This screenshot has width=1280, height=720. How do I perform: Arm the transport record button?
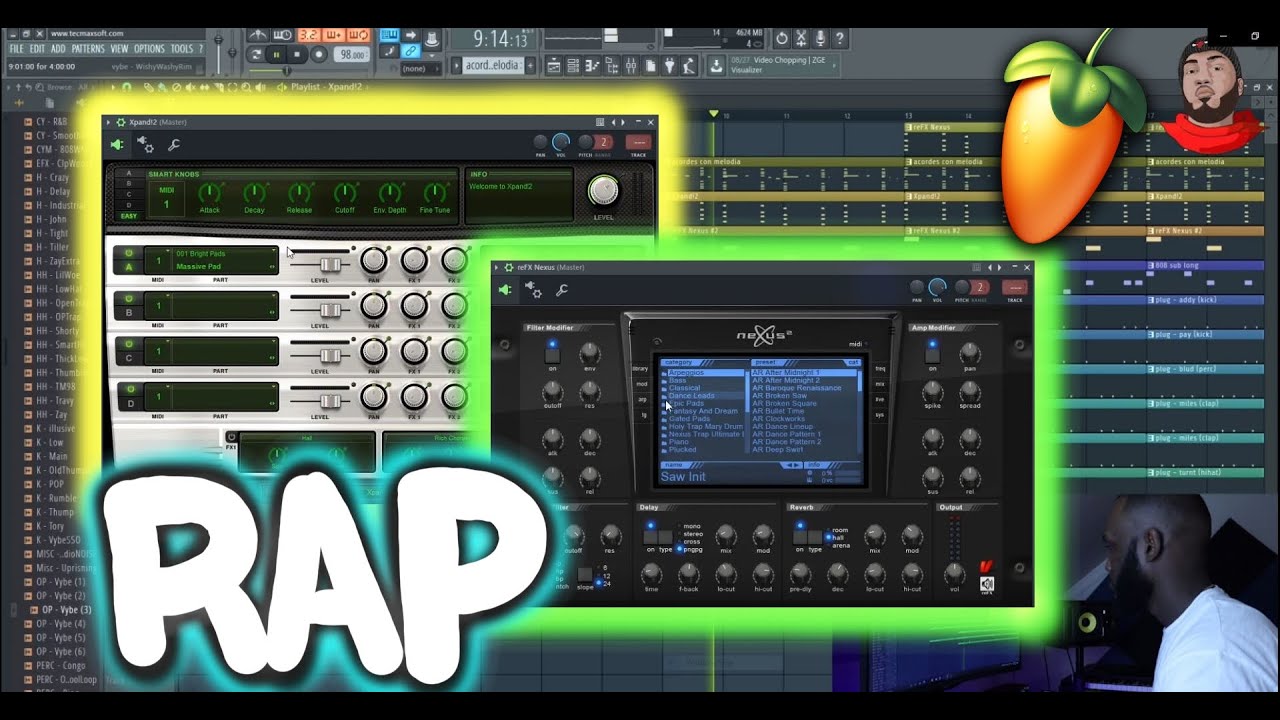(318, 54)
